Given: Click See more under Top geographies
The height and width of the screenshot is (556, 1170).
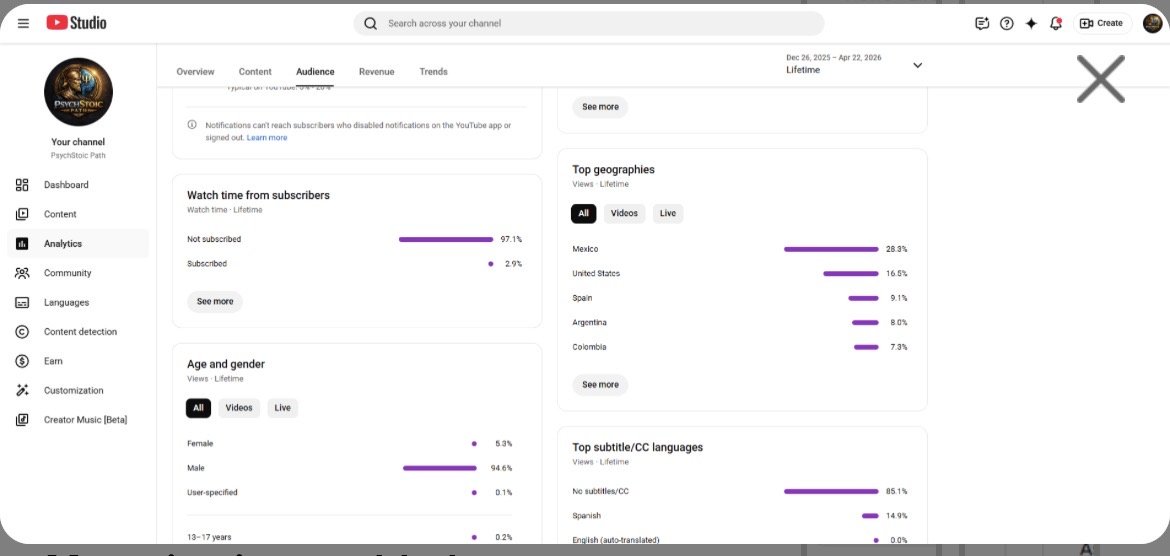Looking at the screenshot, I should click(600, 384).
